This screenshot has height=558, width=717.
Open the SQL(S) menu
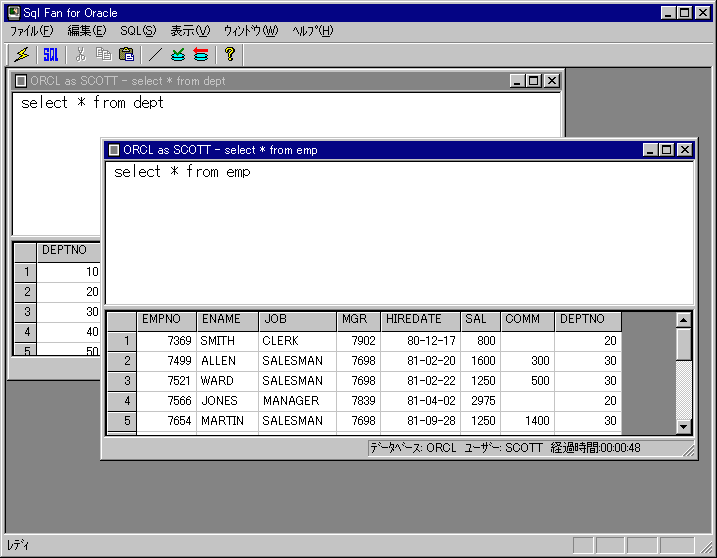point(138,31)
